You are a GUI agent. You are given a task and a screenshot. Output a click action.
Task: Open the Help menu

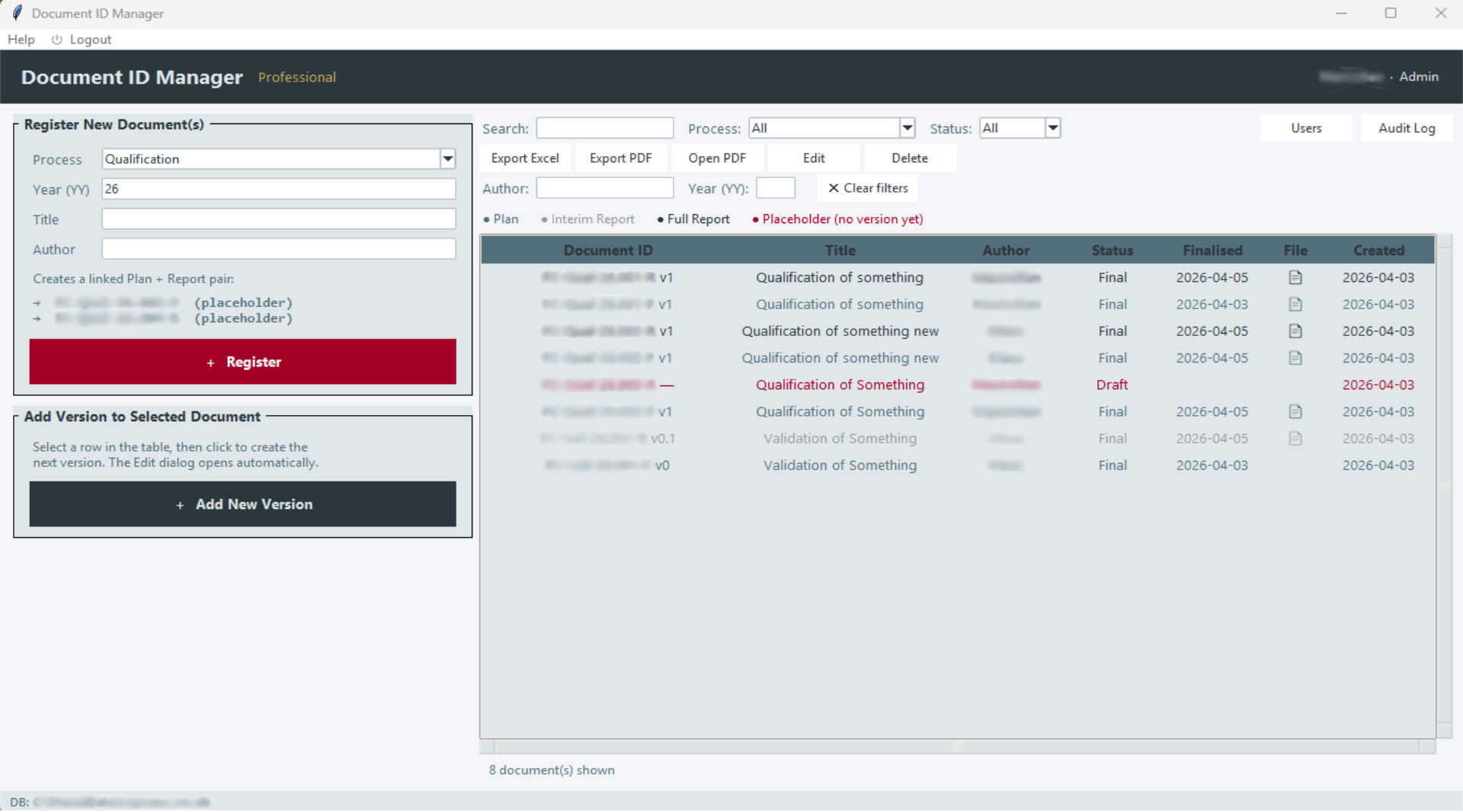[x=21, y=40]
